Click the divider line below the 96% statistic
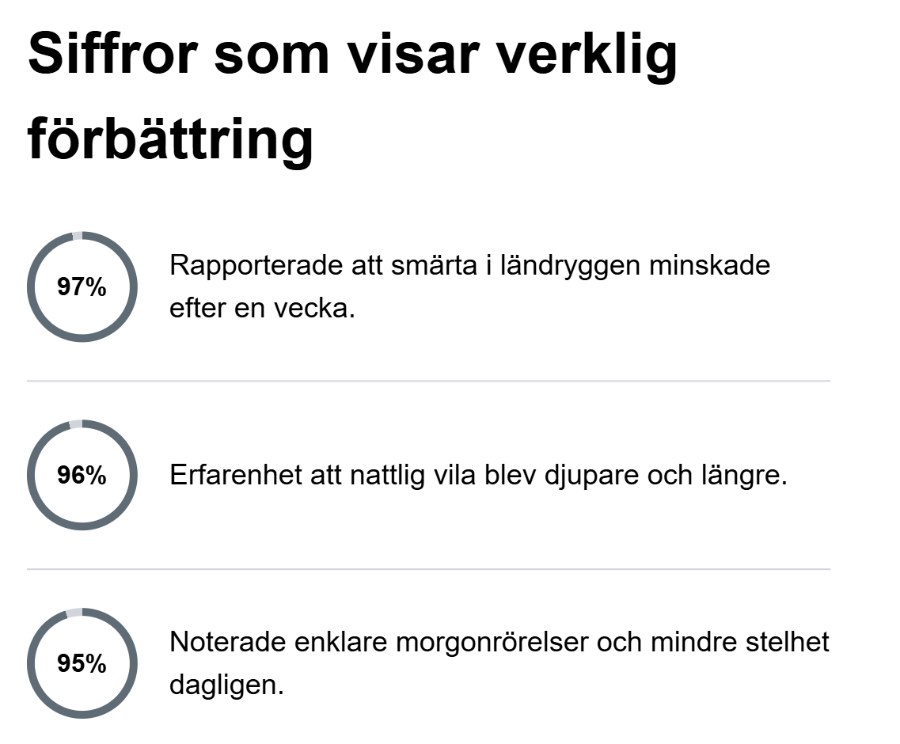The height and width of the screenshot is (744, 900). coord(428,569)
